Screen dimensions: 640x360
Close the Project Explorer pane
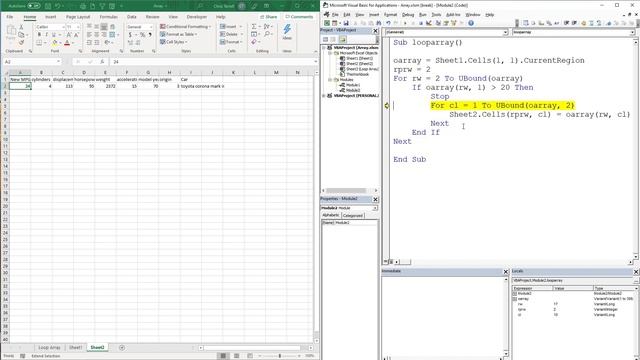click(x=376, y=31)
